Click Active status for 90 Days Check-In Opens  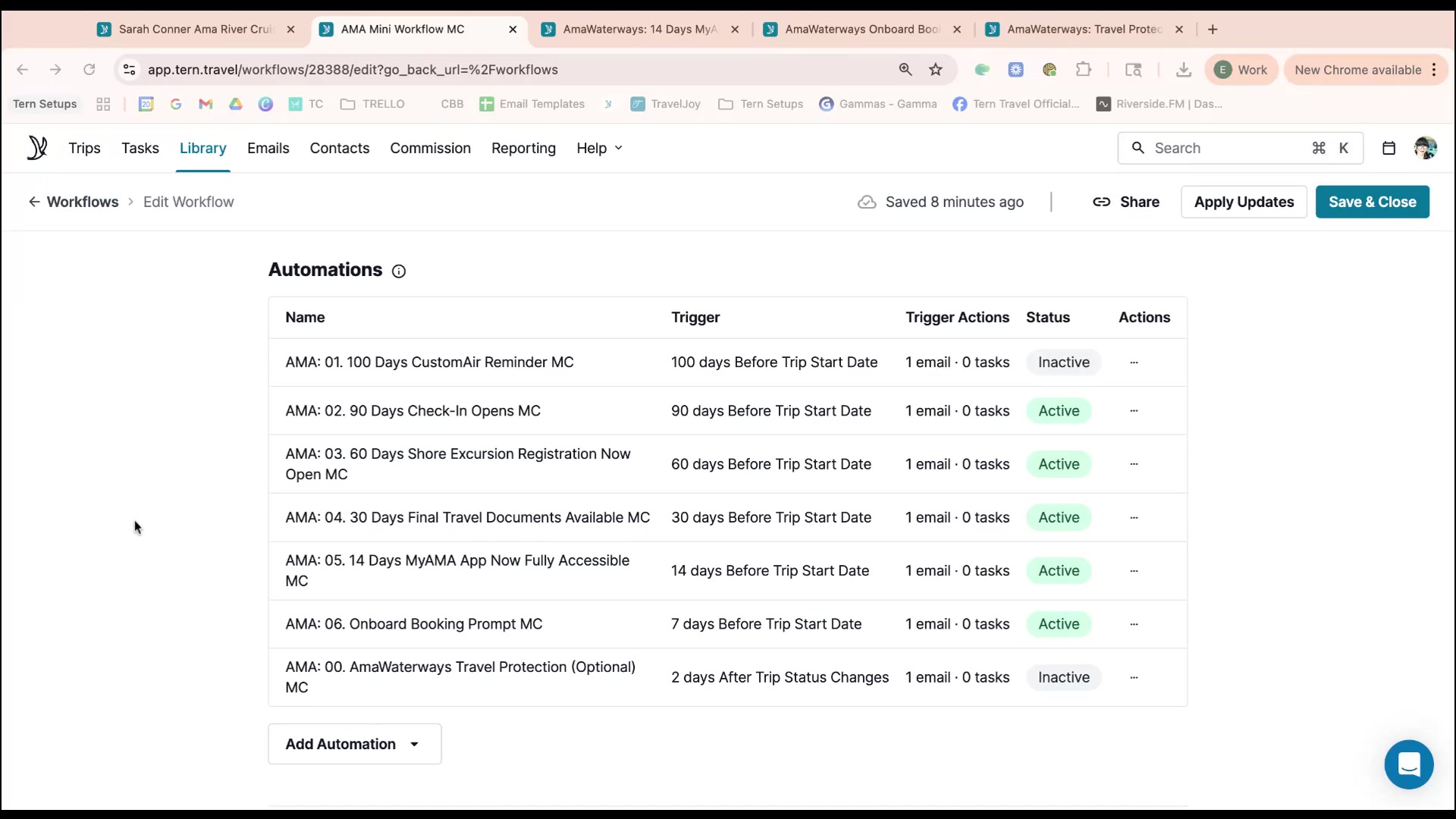coord(1059,411)
